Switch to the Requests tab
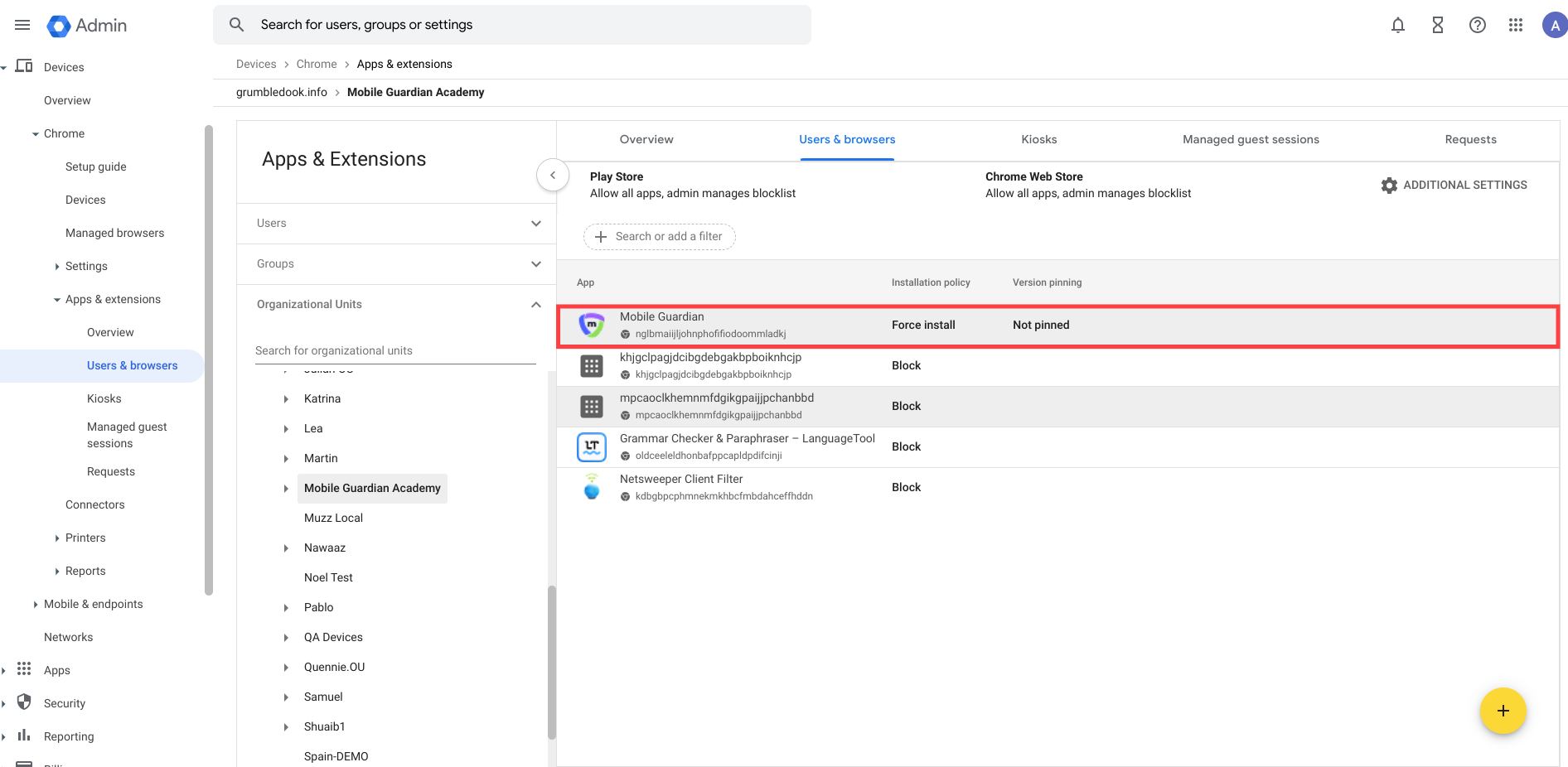Image resolution: width=1568 pixels, height=767 pixels. [1471, 139]
